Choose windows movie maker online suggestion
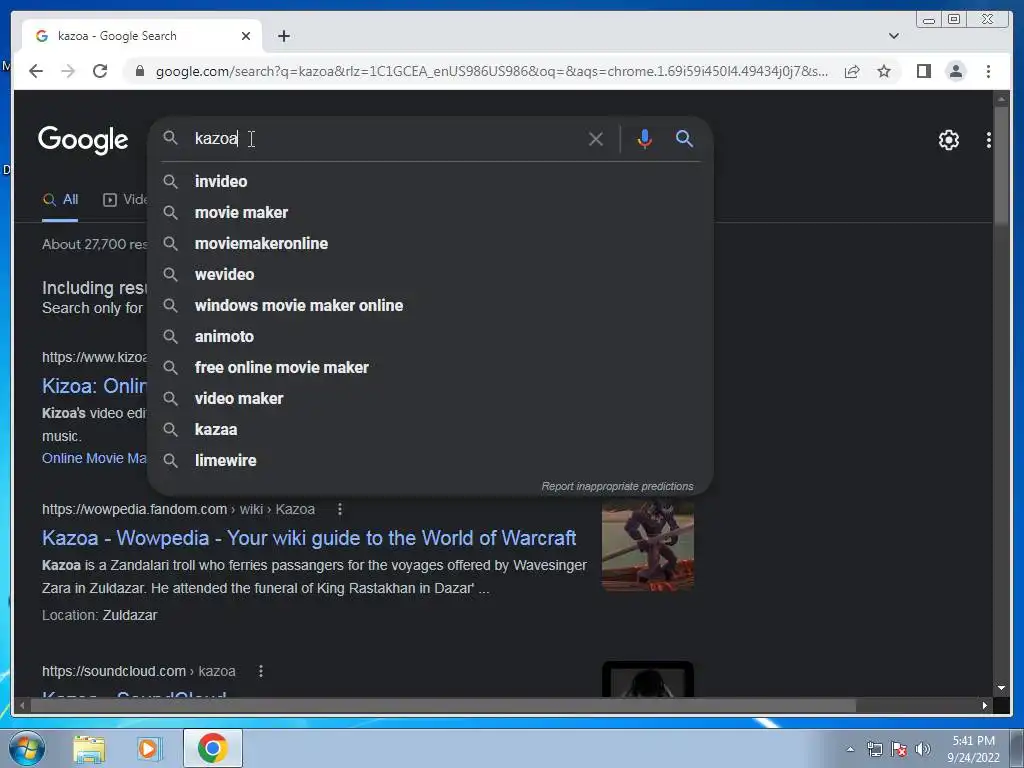The image size is (1024, 768). [x=430, y=306]
